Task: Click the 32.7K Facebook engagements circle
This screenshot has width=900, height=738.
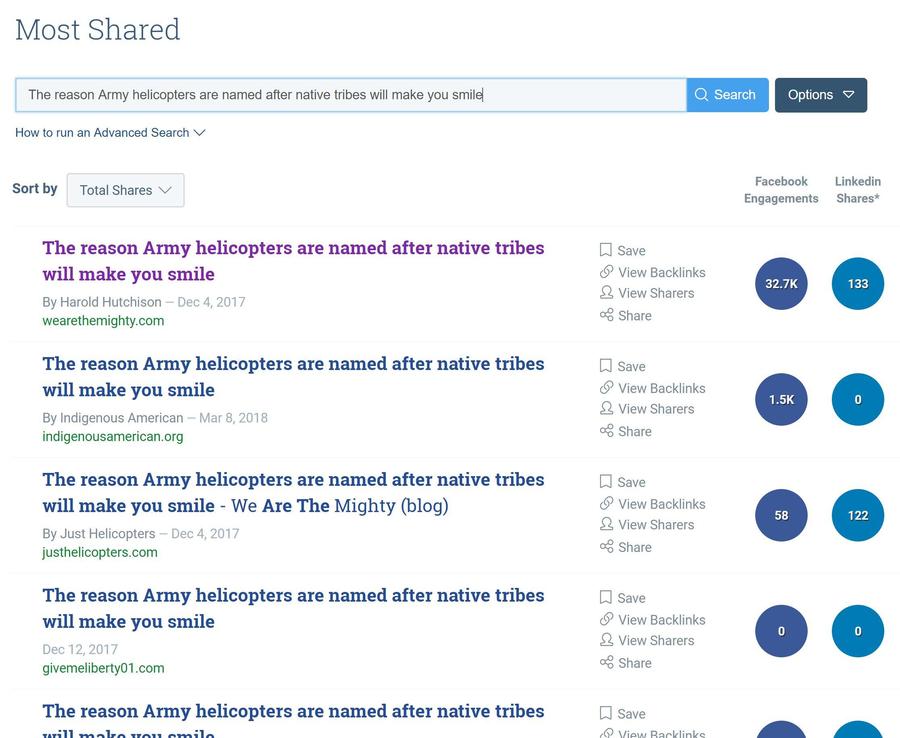Action: coord(781,283)
